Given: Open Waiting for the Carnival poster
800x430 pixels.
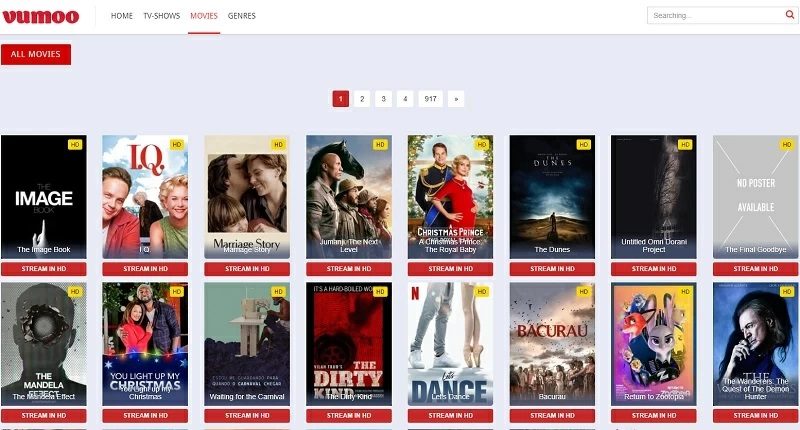Looking at the screenshot, I should coord(247,344).
